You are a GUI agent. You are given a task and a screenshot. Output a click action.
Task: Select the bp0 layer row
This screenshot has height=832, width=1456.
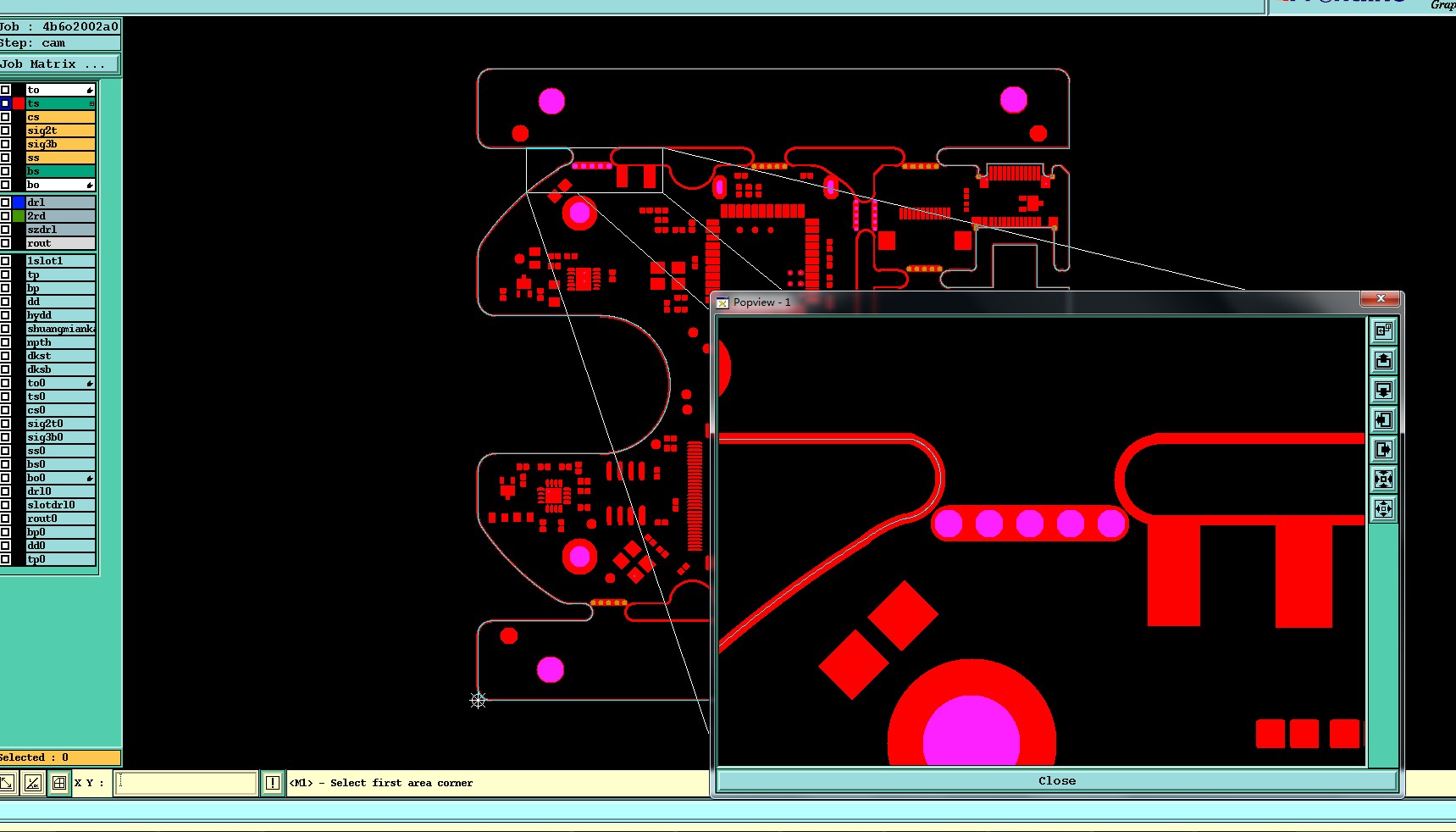pyautogui.click(x=60, y=532)
